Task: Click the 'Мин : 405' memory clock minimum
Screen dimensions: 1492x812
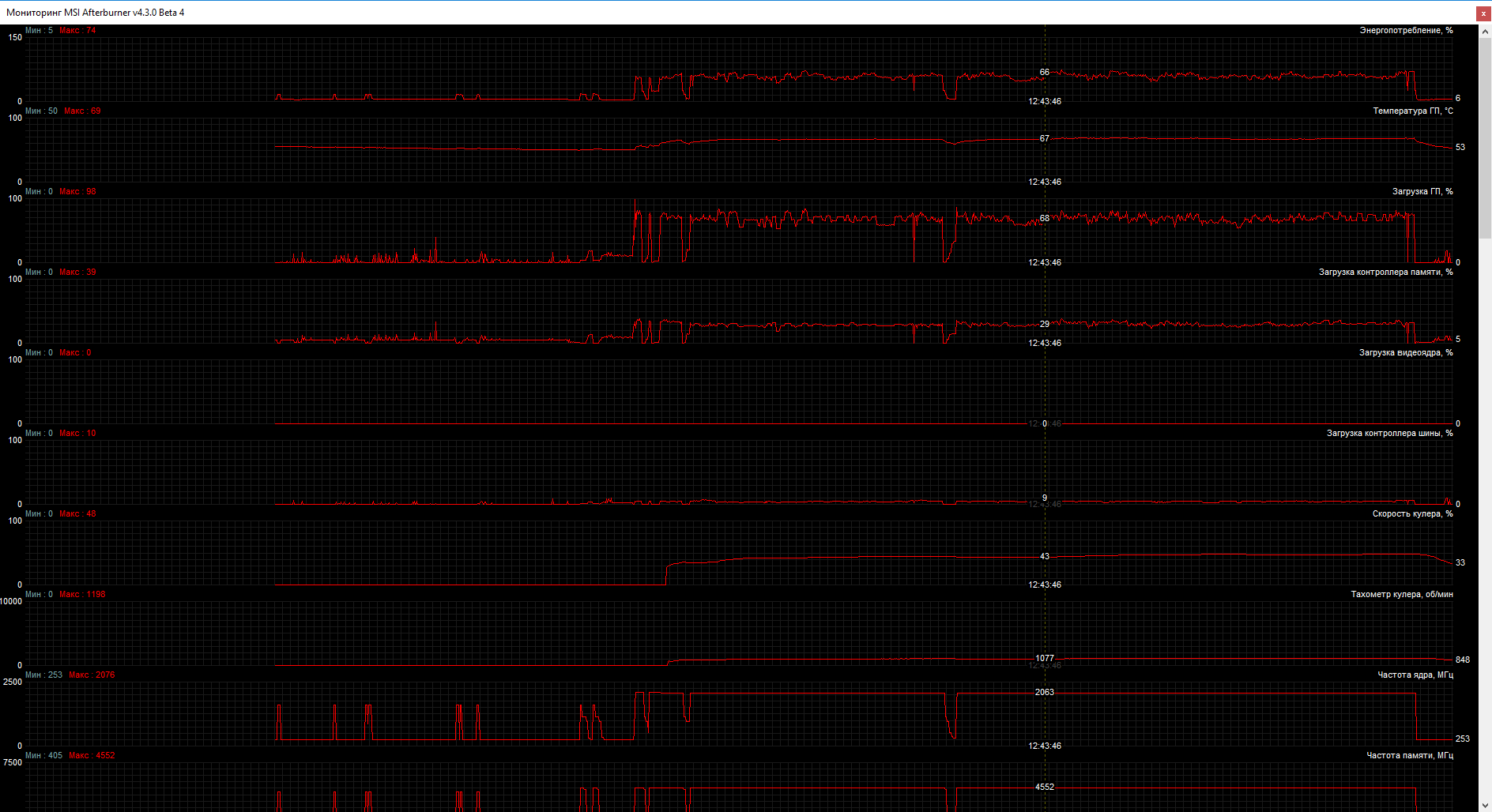Action: (43, 755)
